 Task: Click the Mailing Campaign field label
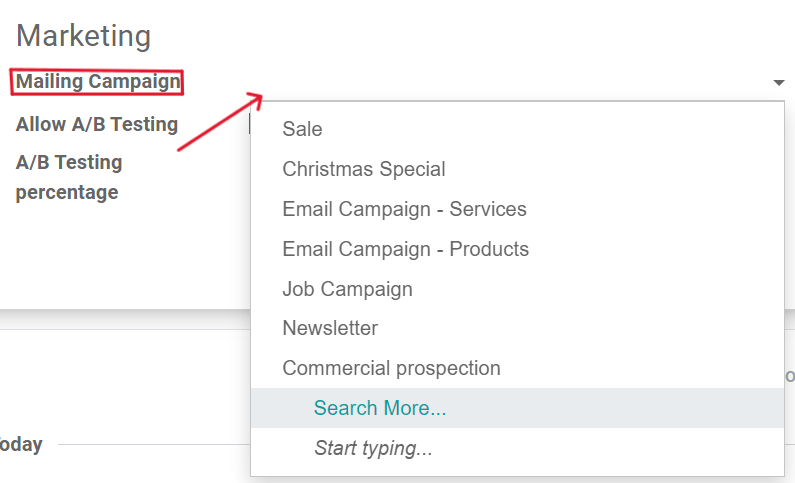97,82
